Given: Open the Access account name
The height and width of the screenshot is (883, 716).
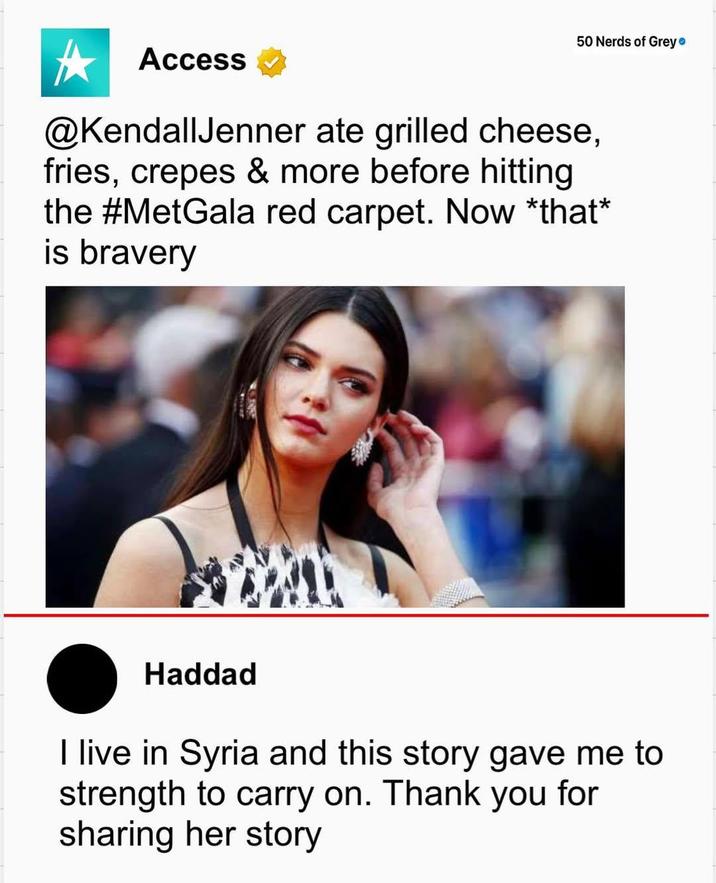Looking at the screenshot, I should 192,60.
